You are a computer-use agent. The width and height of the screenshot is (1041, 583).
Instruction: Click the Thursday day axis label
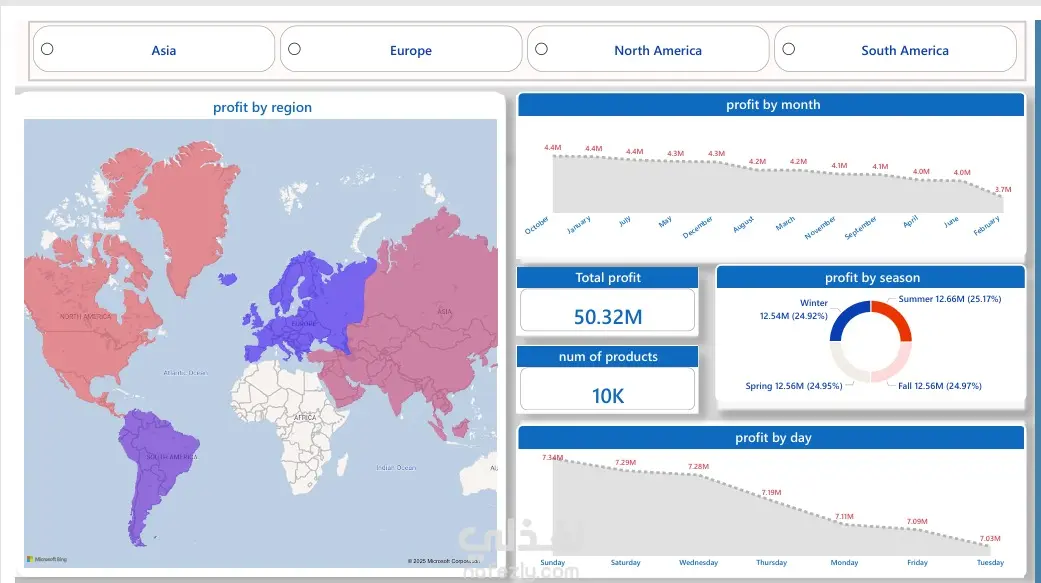click(771, 562)
